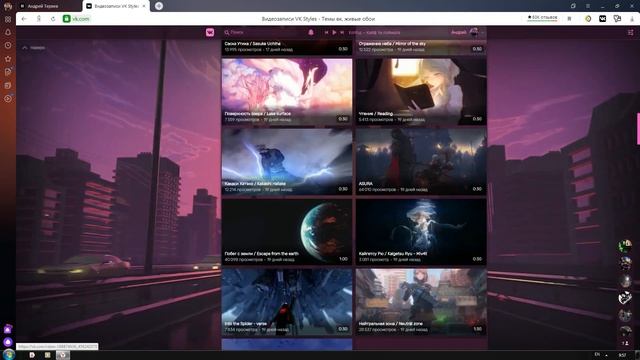Open the ASURA video thumbnail
Viewport: 640px width, 360px height.
pyautogui.click(x=421, y=162)
